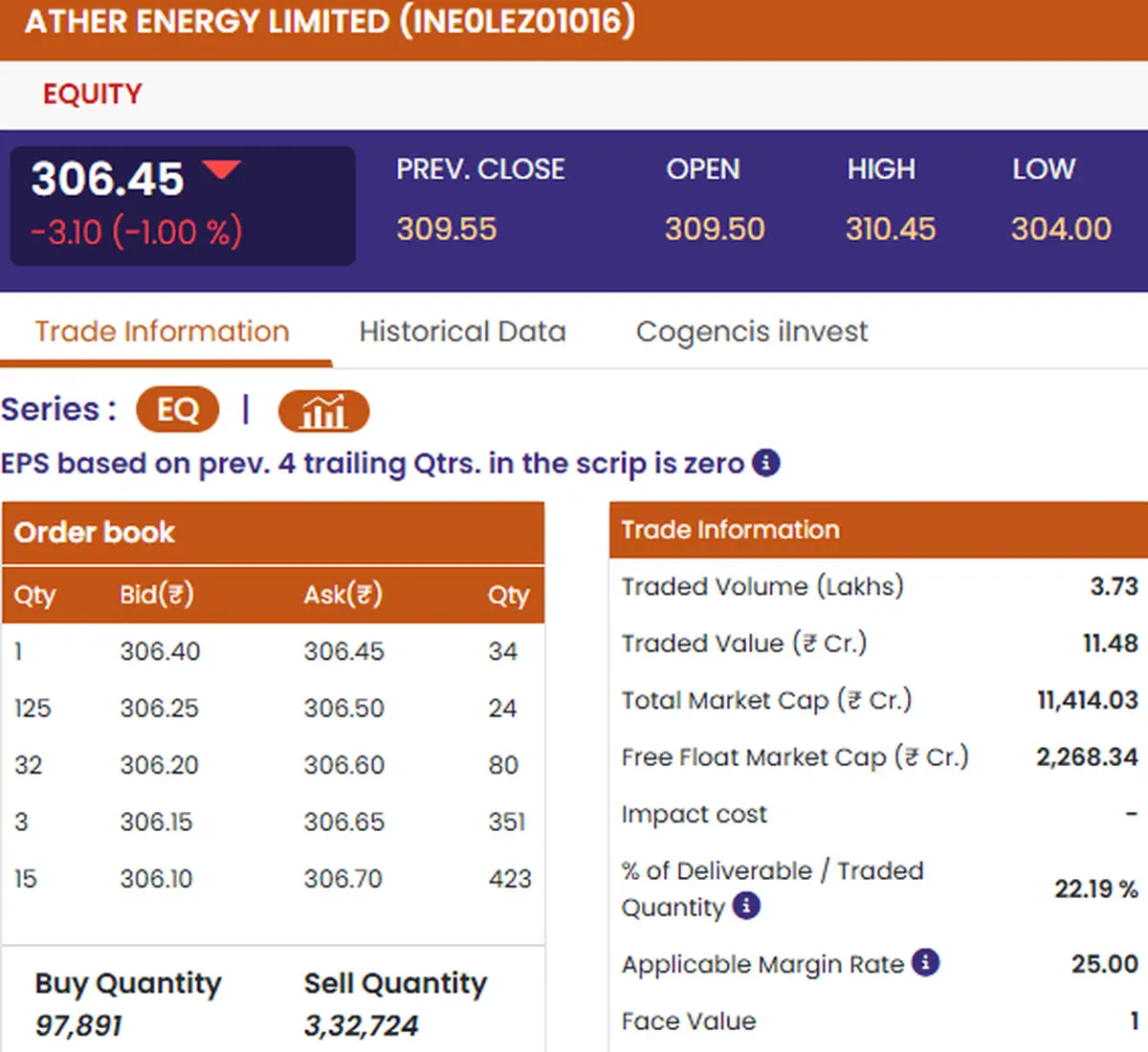
Task: Click bid price 306.15
Action: click(x=156, y=822)
